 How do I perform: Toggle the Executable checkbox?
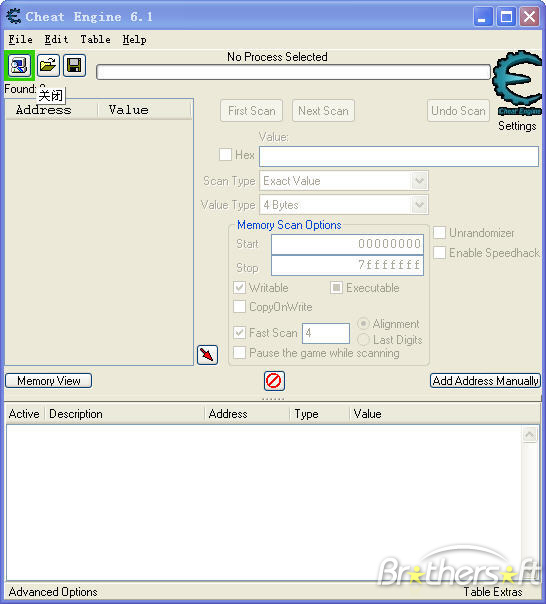tap(336, 287)
